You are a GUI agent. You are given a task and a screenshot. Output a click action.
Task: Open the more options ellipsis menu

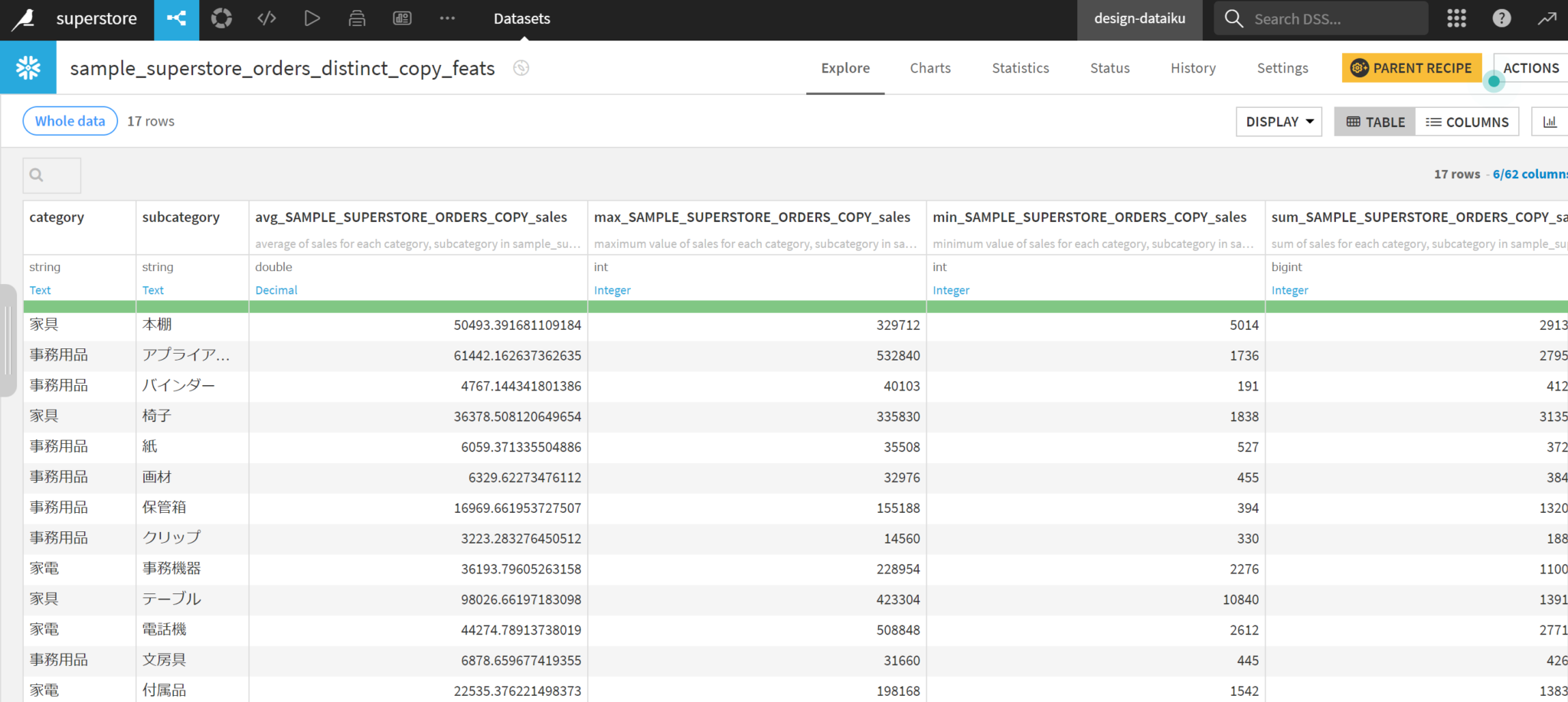447,18
